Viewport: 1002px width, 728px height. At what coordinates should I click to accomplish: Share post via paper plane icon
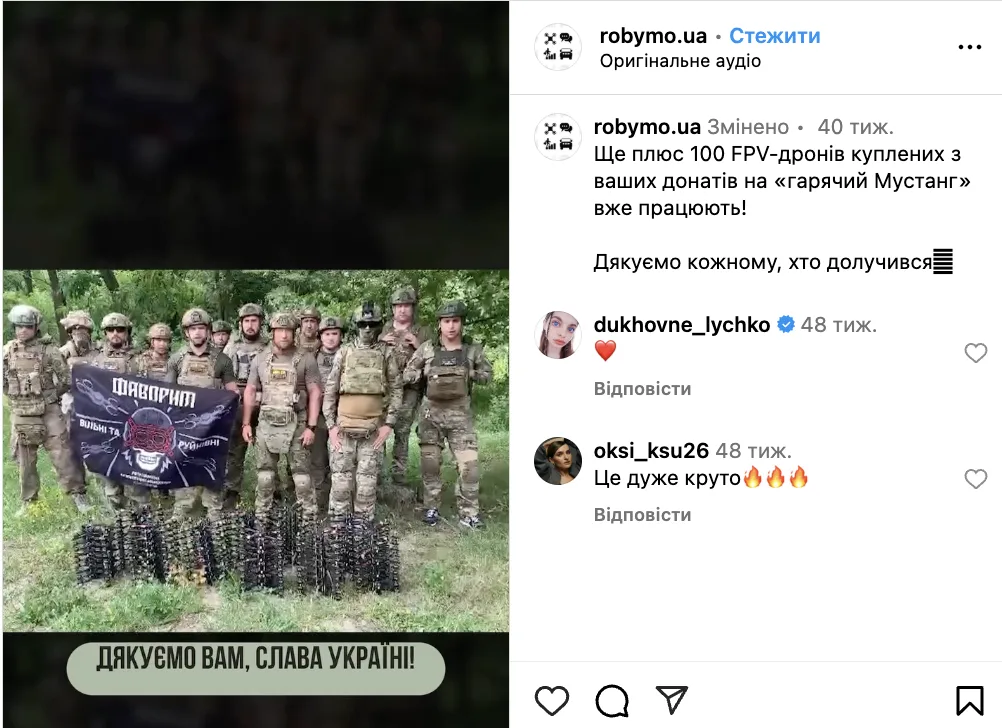coord(672,700)
